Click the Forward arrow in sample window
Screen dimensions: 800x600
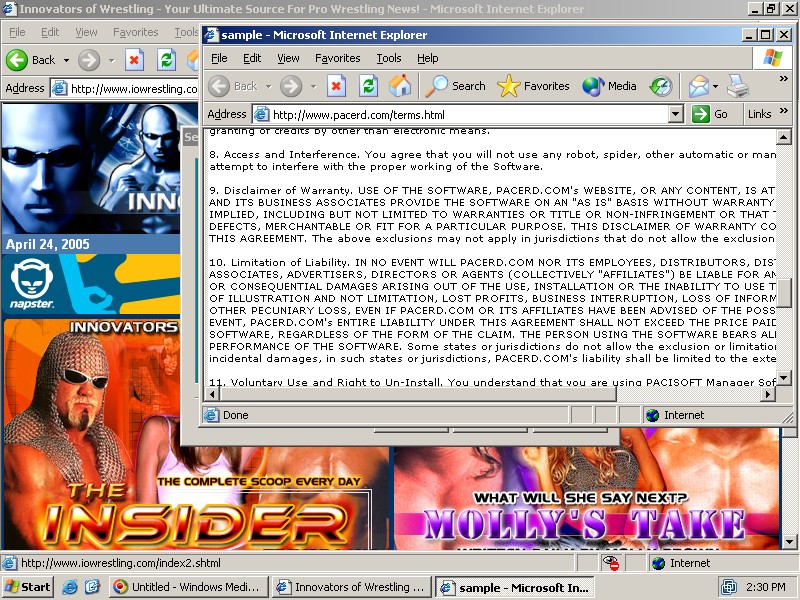pyautogui.click(x=291, y=86)
